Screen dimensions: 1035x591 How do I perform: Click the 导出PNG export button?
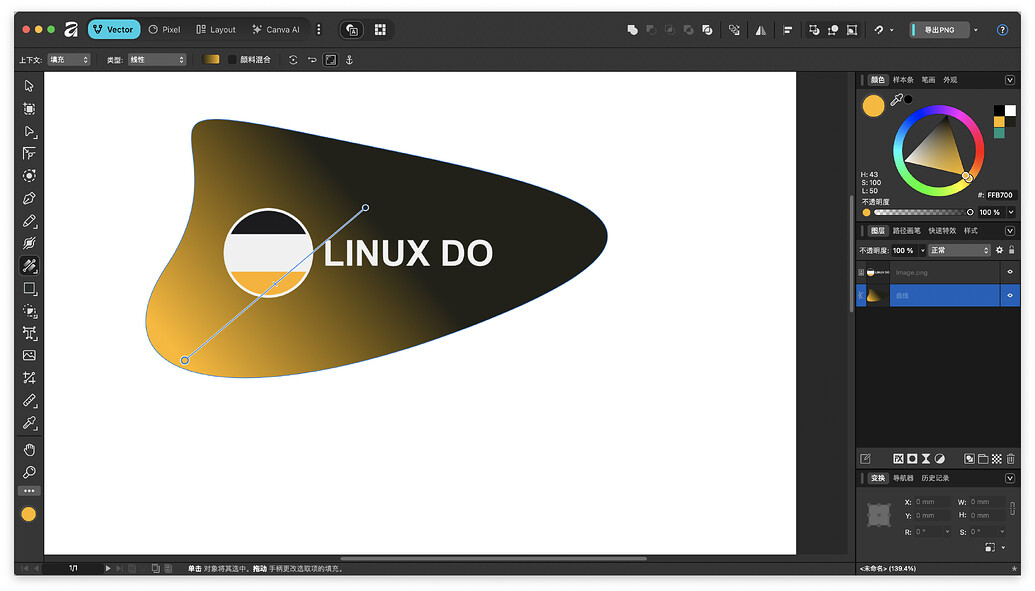[939, 30]
